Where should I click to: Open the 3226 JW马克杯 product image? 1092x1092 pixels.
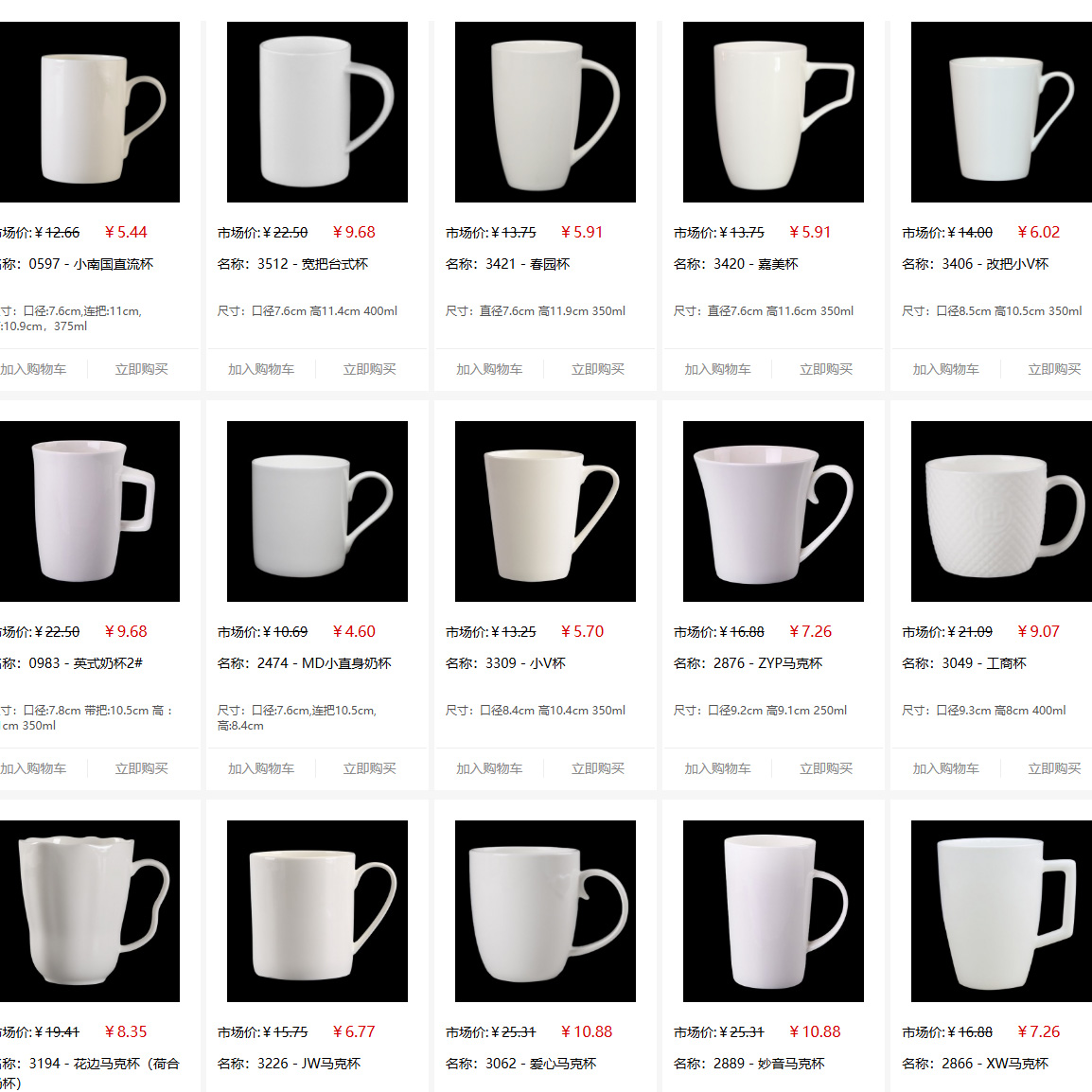[x=317, y=911]
